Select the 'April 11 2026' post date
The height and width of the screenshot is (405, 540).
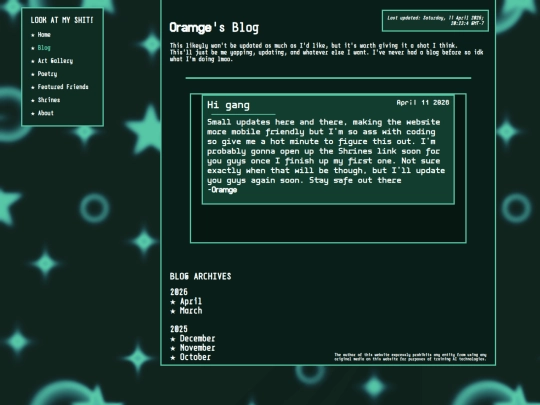[423, 103]
